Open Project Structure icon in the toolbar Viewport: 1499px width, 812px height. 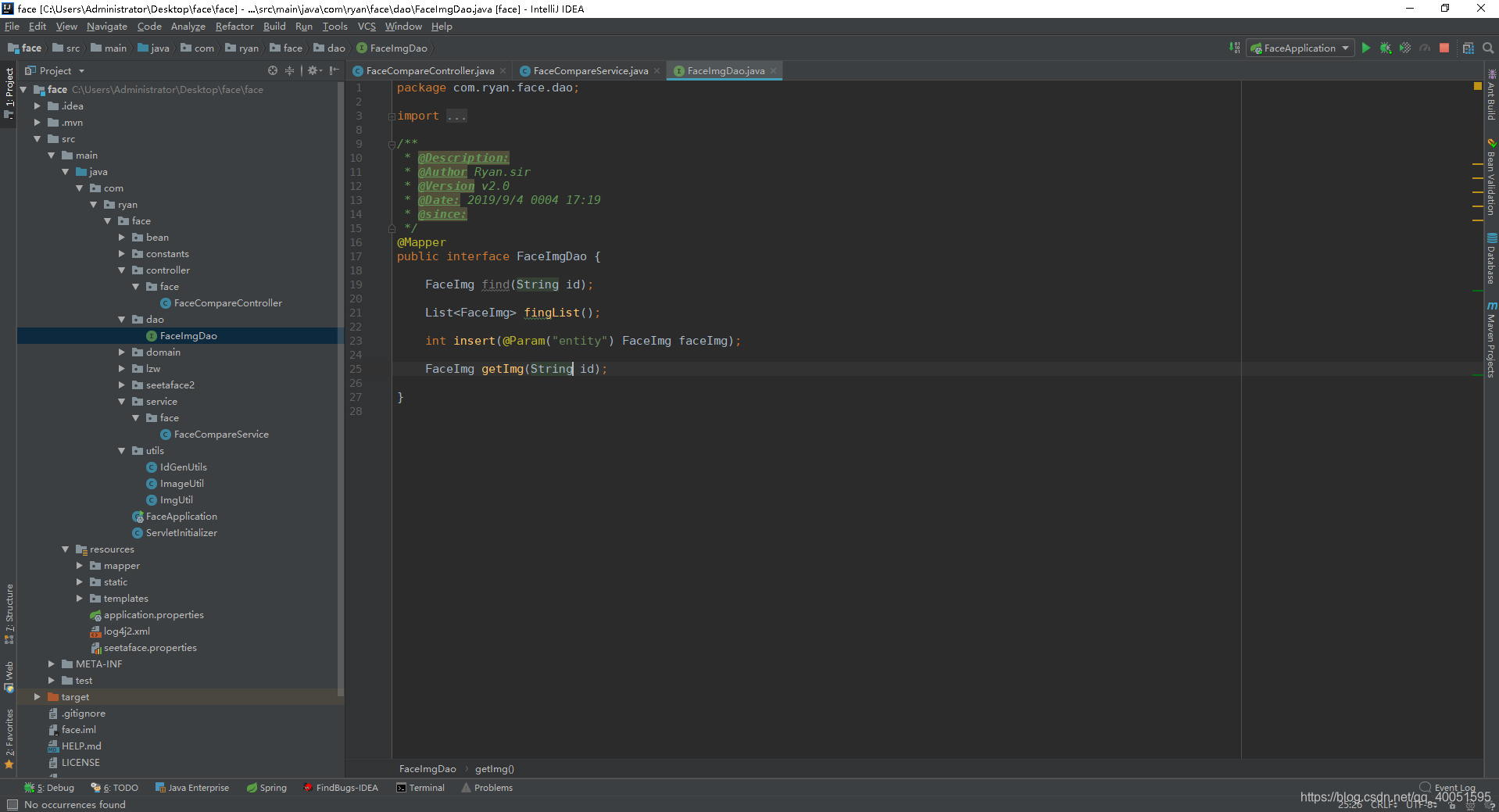1469,48
